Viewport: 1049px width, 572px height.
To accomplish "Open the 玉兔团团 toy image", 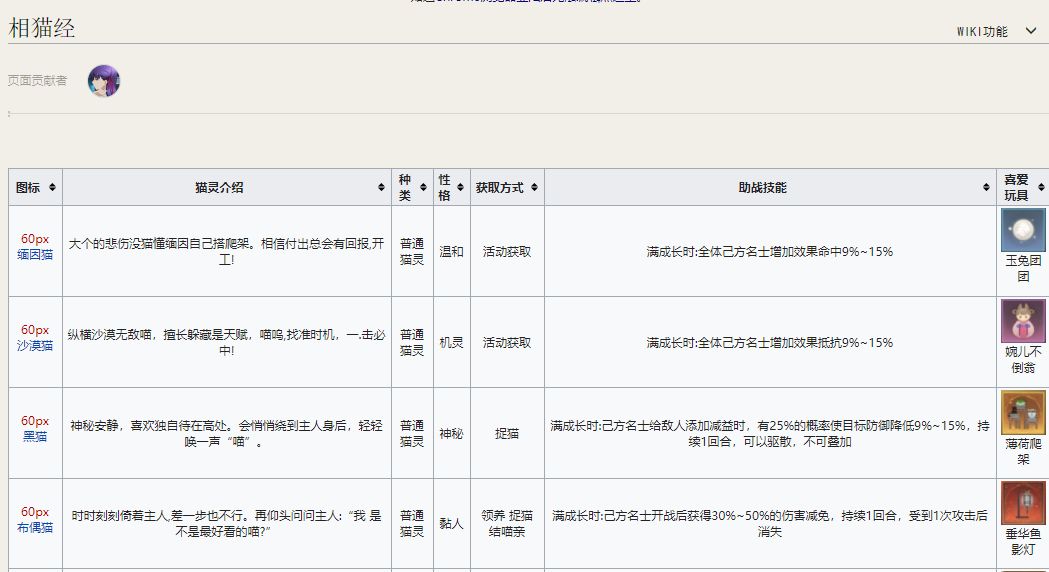I will (x=1023, y=230).
